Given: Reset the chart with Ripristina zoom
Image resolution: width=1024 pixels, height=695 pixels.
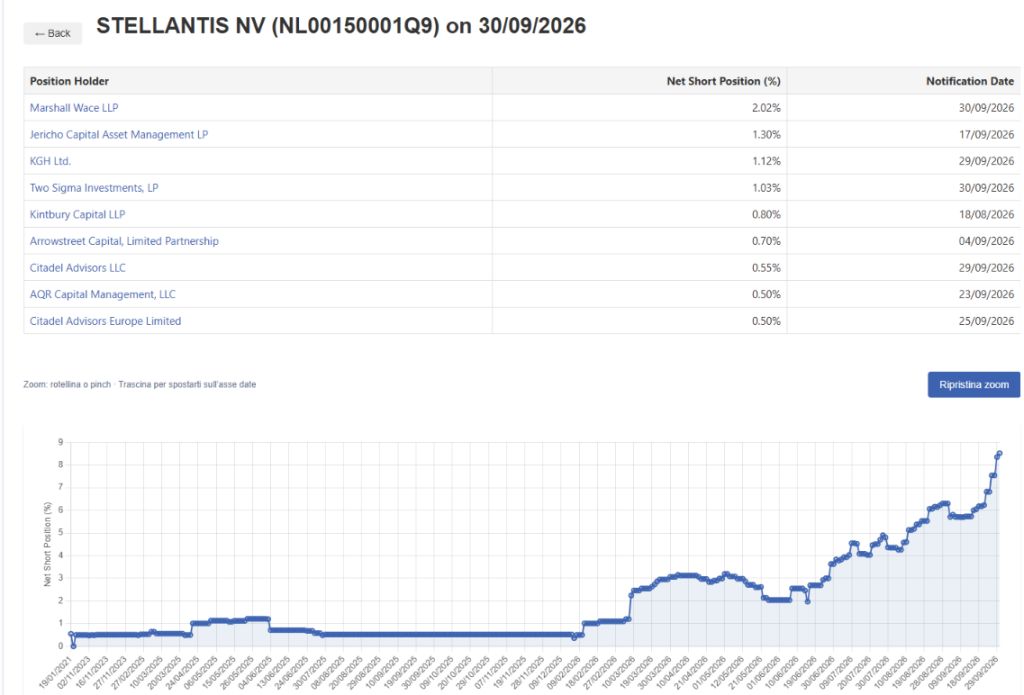Looking at the screenshot, I should pos(974,385).
